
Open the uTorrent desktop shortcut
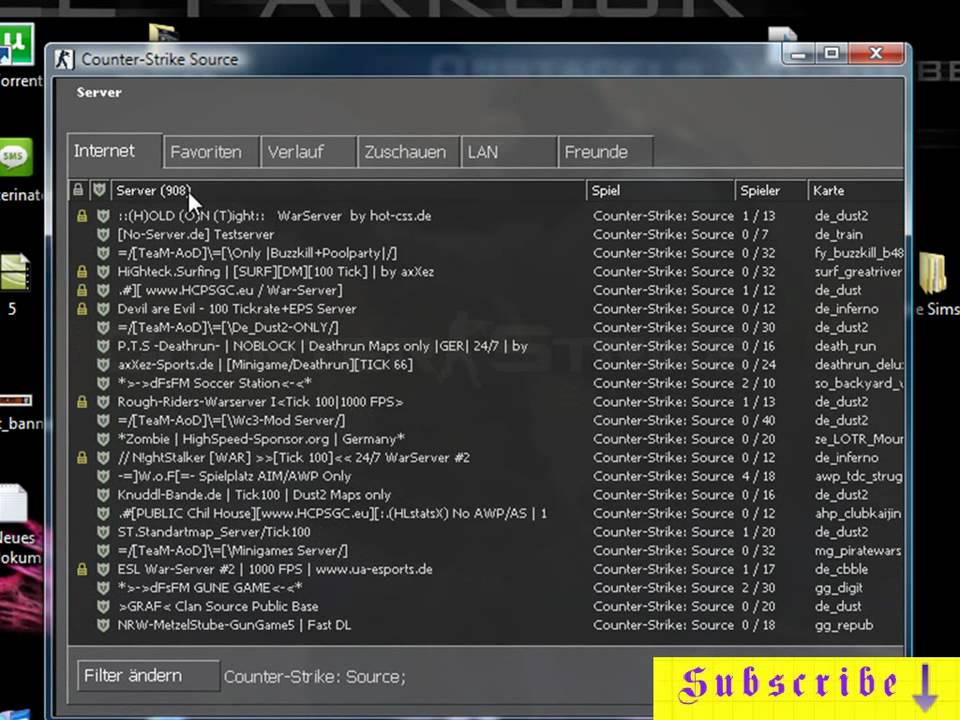17,44
